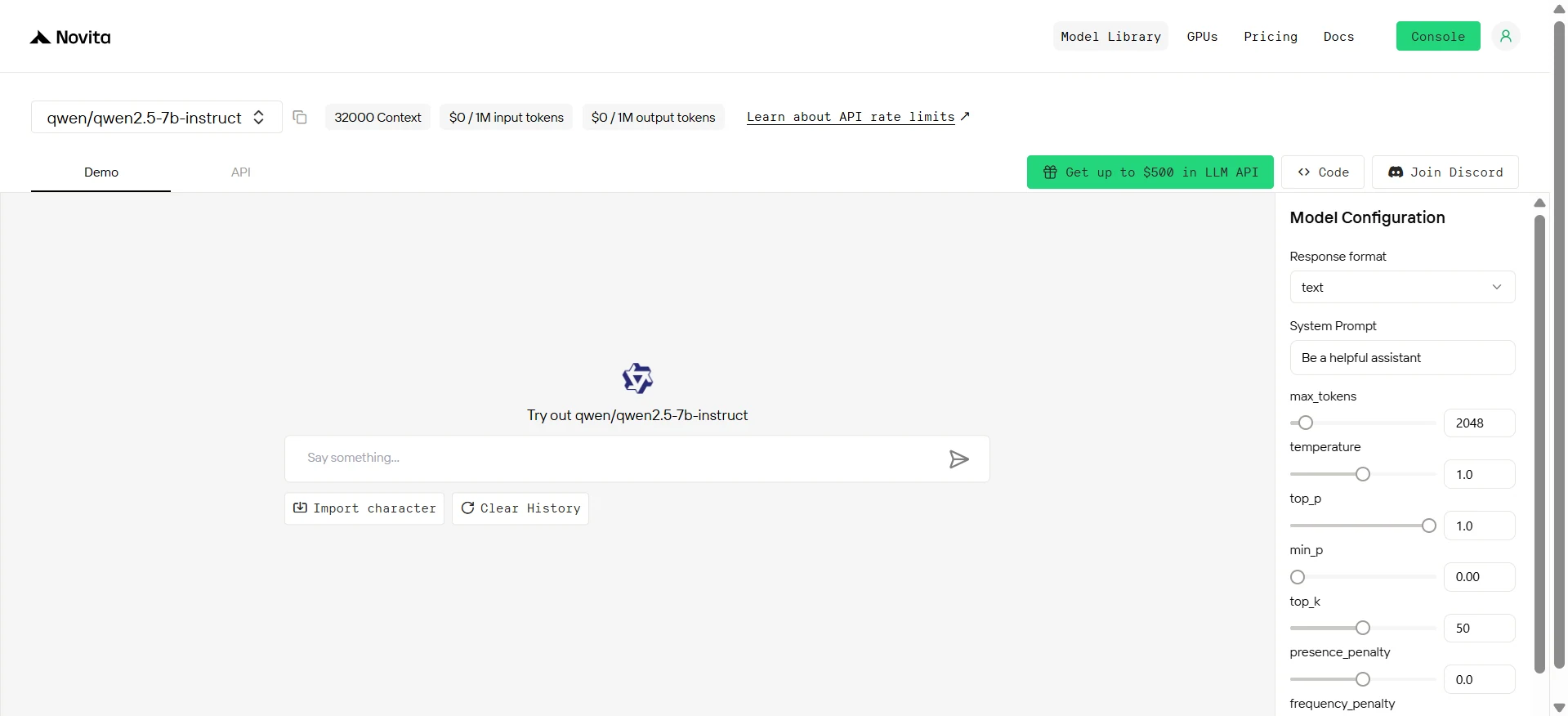This screenshot has width=1568, height=716.
Task: Click the $0 / 1M output tokens badge
Action: [x=654, y=117]
